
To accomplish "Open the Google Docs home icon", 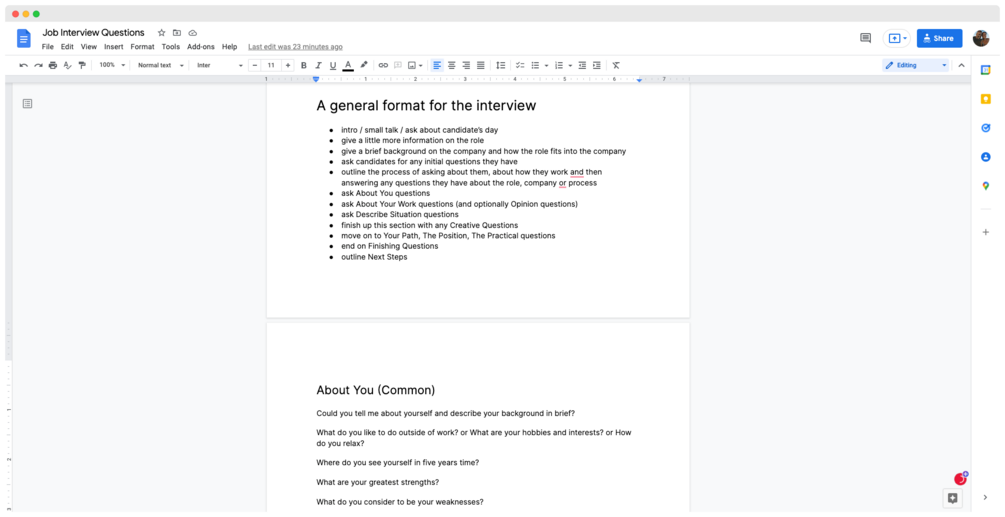I will pyautogui.click(x=24, y=38).
